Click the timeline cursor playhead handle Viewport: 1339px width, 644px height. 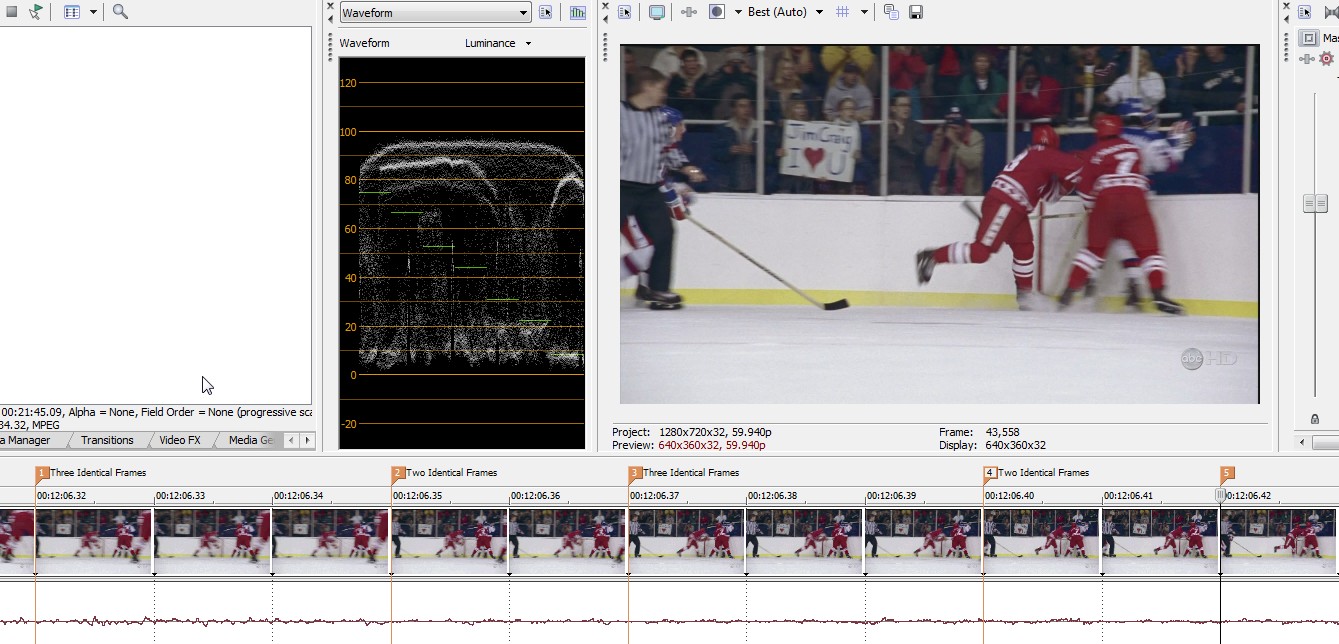1220,495
